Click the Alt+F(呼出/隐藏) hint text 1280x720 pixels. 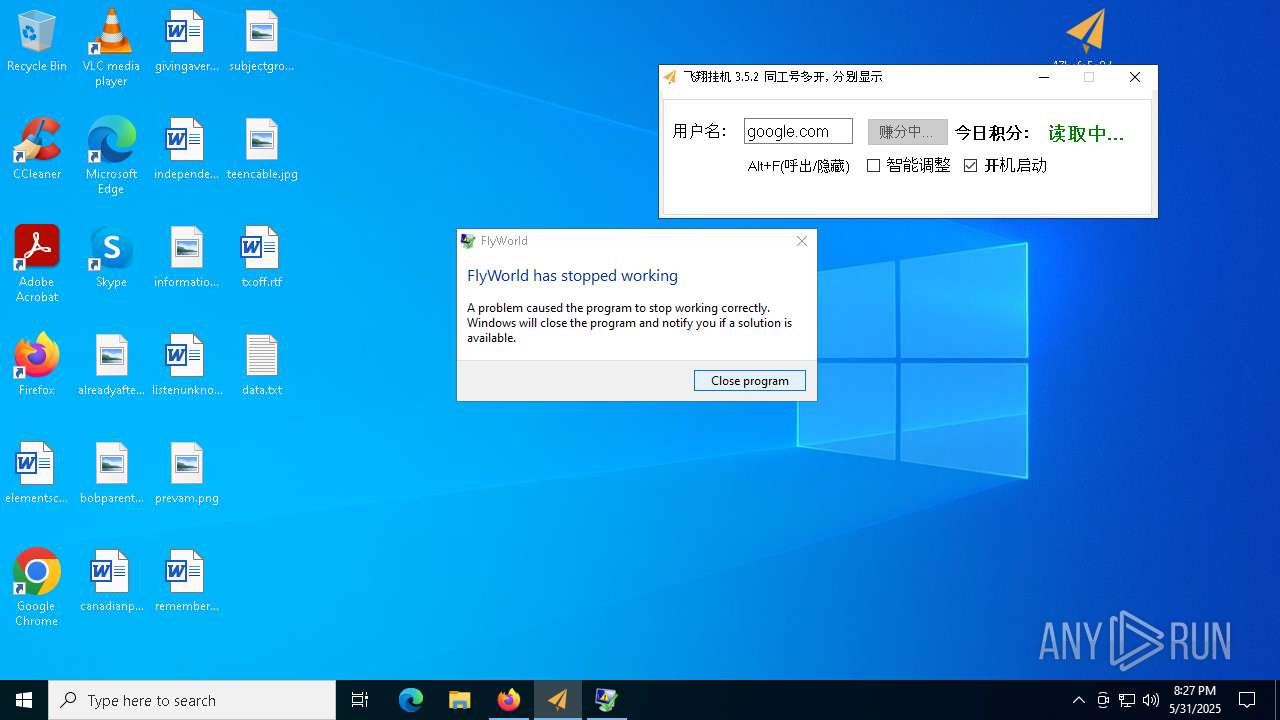pyautogui.click(x=798, y=166)
